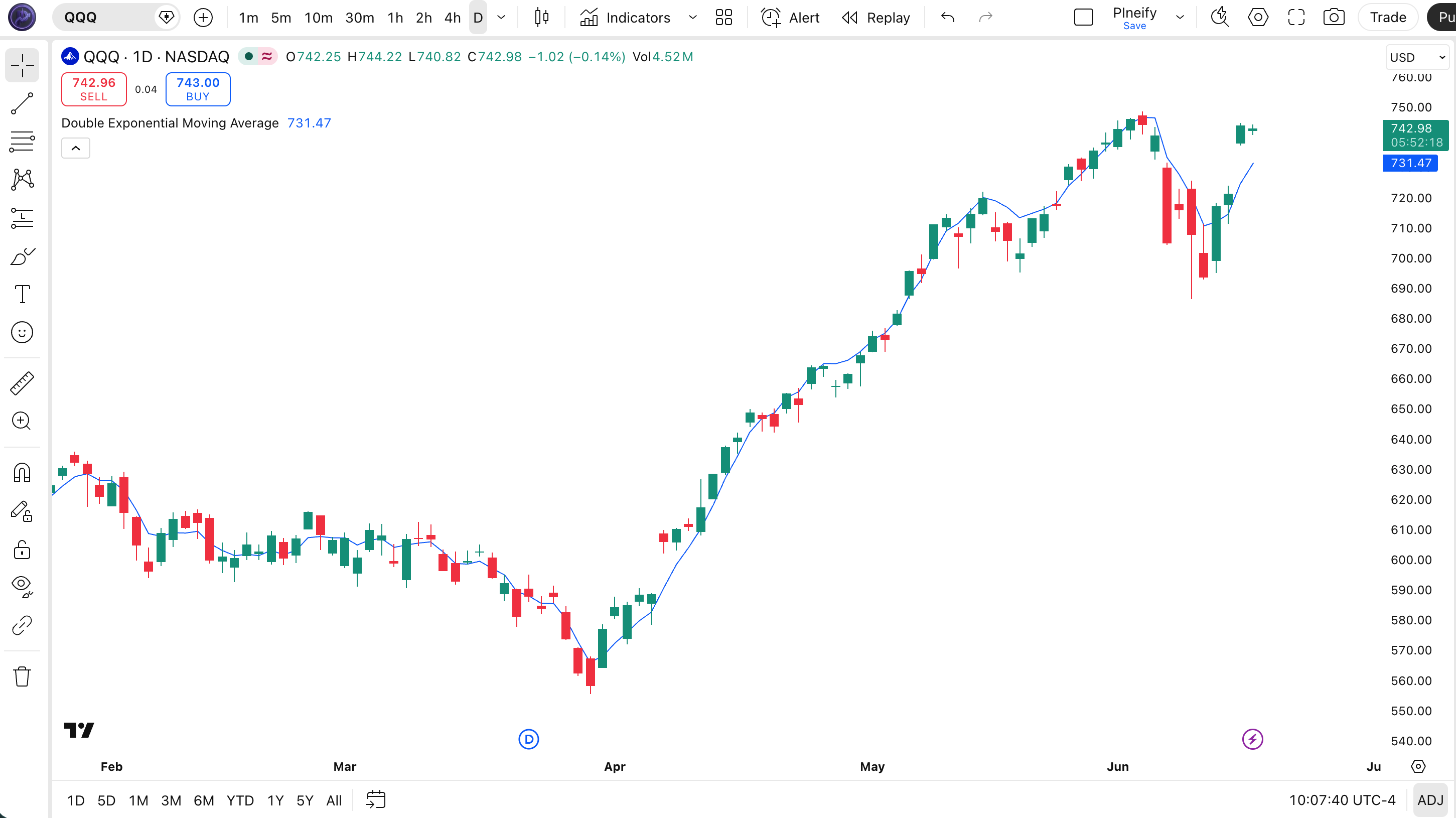Open the Trade panel button

click(x=1388, y=18)
